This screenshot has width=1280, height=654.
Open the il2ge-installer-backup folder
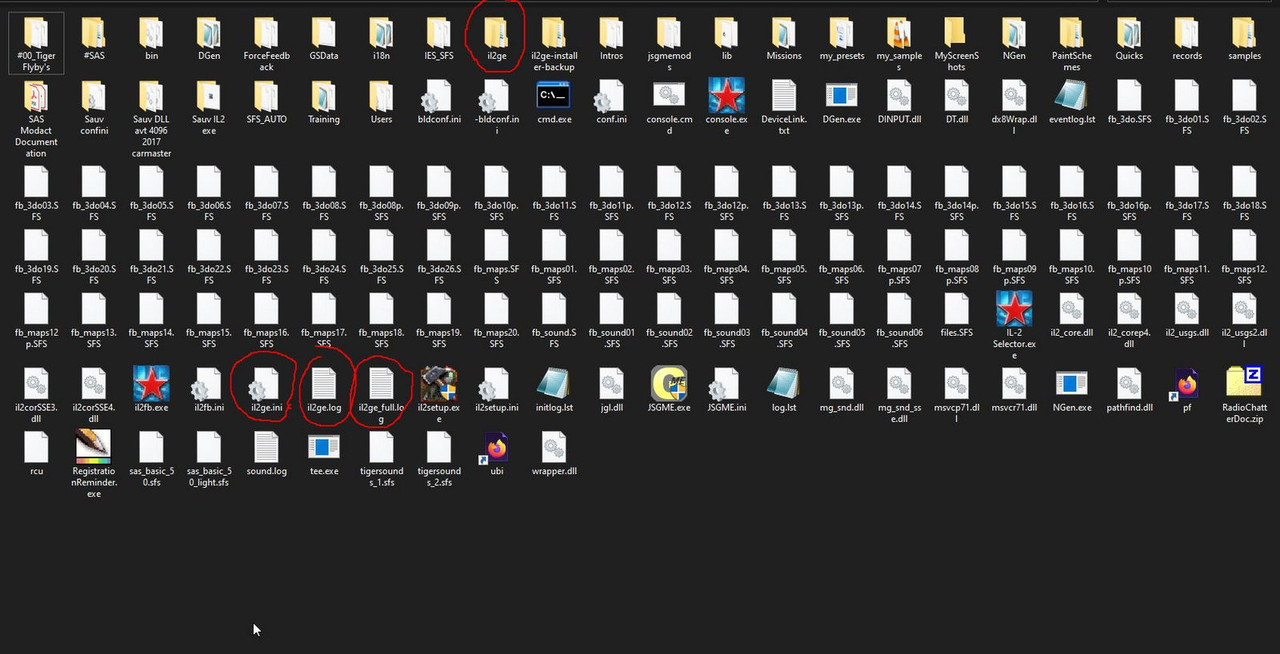tap(554, 44)
